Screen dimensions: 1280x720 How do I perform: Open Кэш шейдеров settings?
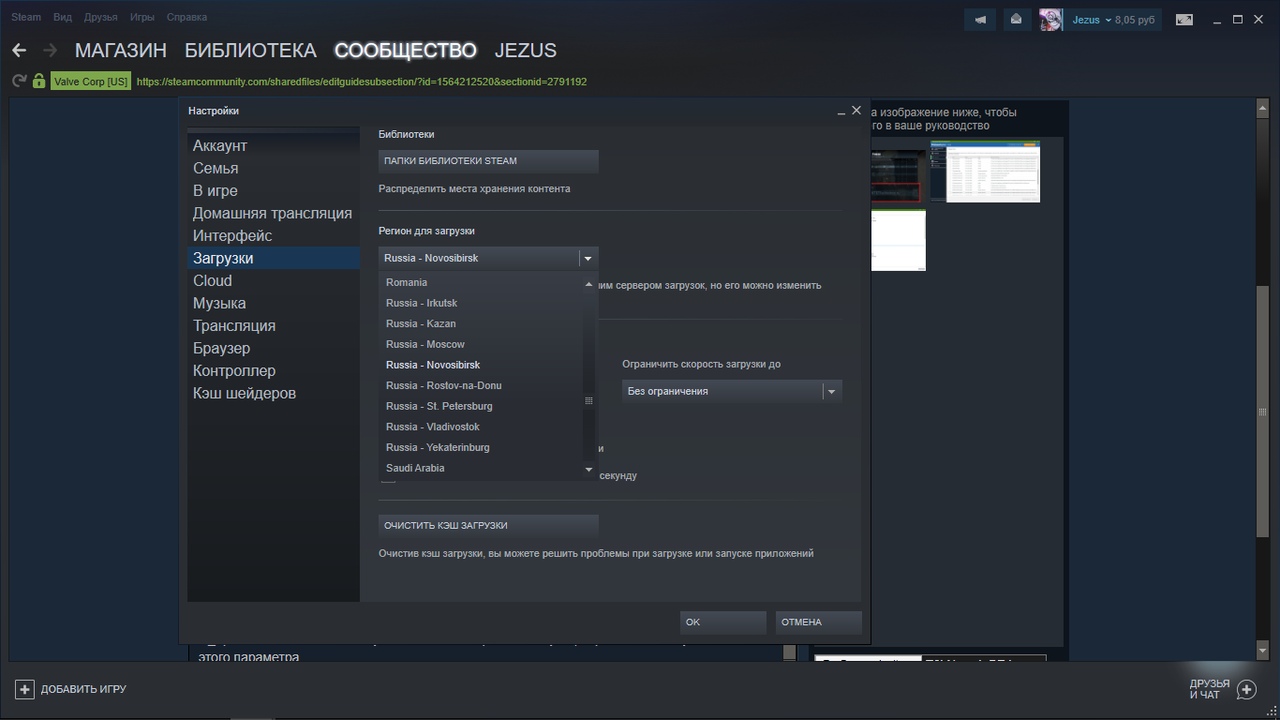[273, 393]
